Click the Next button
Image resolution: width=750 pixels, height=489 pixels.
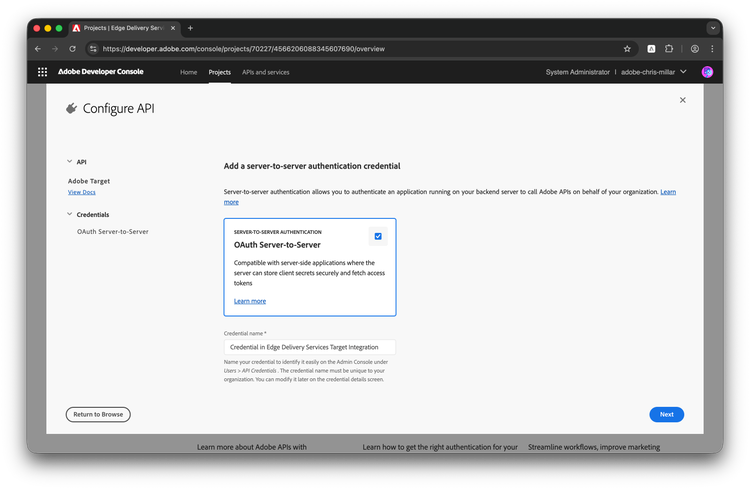[666, 414]
